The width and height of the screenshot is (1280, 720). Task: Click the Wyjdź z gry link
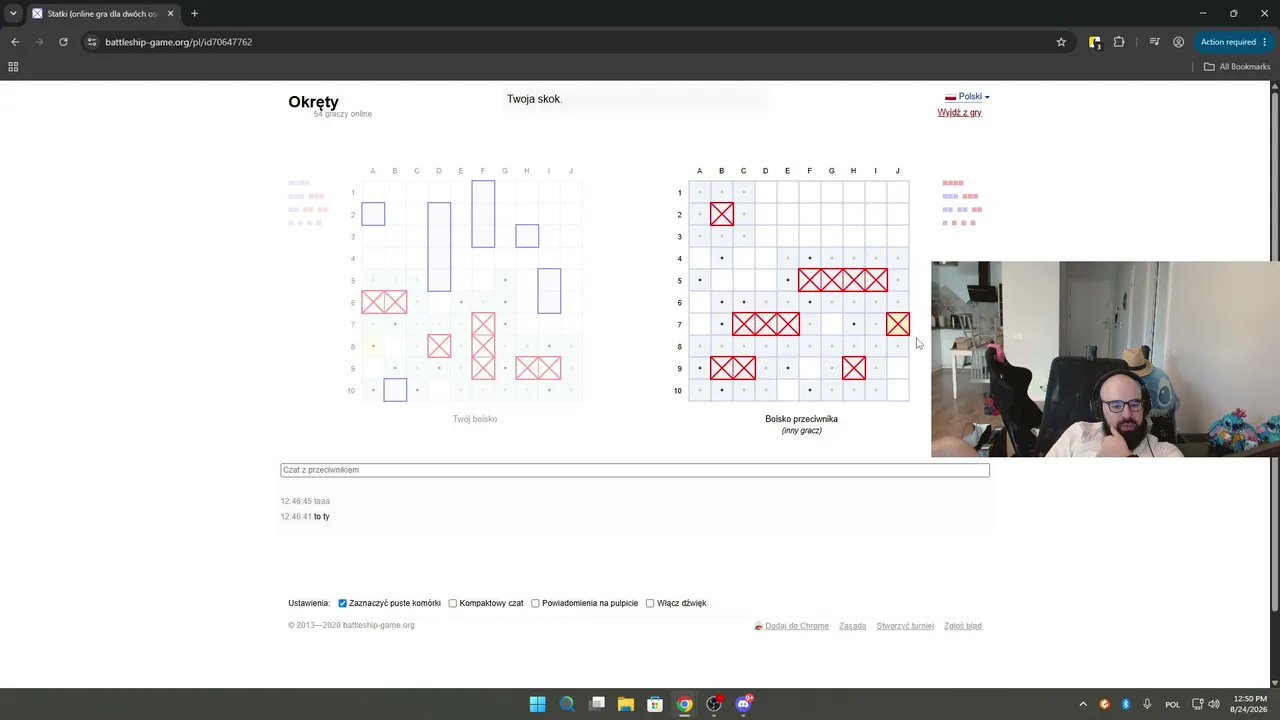(959, 113)
